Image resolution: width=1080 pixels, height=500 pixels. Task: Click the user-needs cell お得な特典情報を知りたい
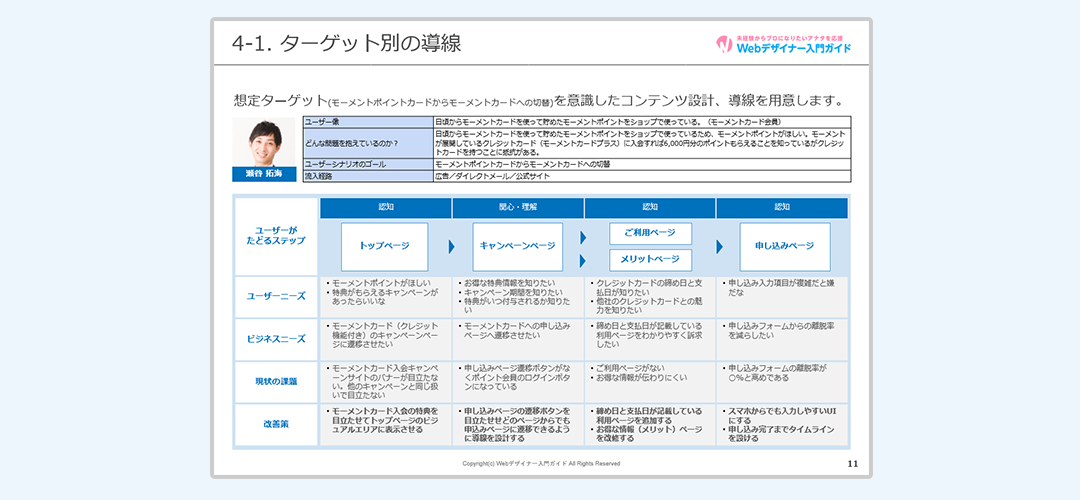518,297
